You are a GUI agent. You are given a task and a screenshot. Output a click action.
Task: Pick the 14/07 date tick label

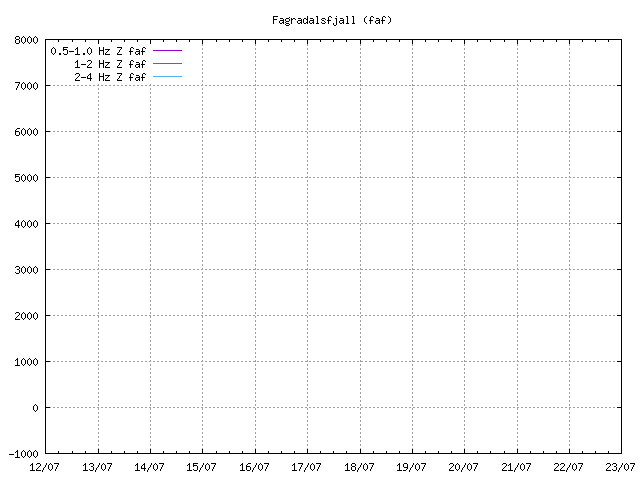click(150, 466)
